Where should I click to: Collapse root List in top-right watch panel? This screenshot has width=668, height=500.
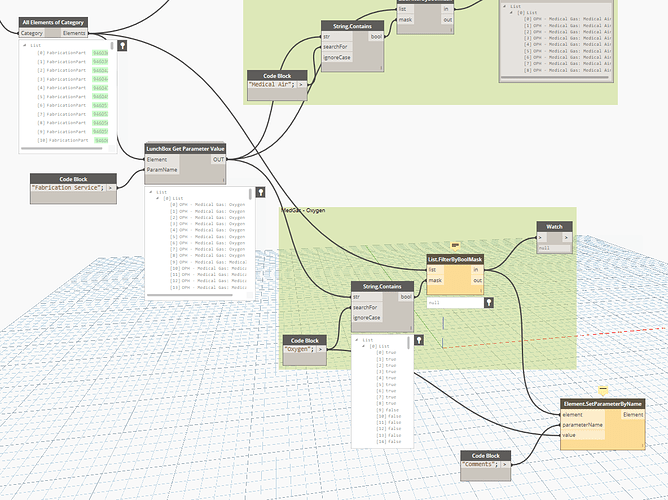(x=504, y=6)
